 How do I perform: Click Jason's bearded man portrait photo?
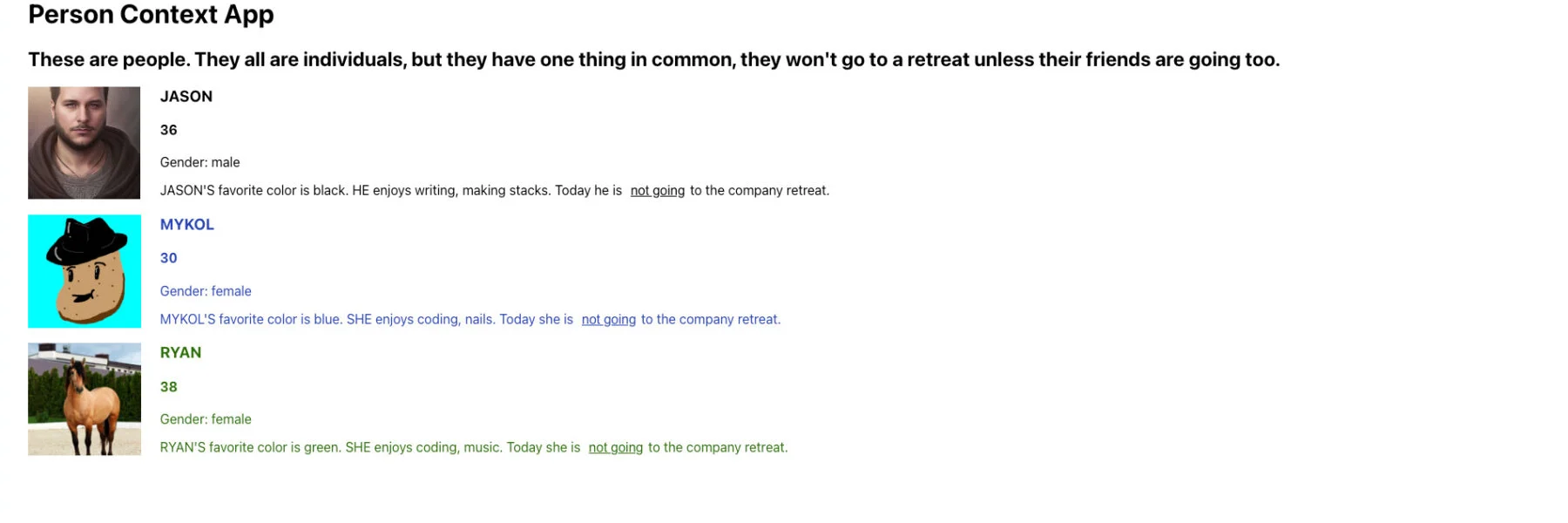pyautogui.click(x=84, y=142)
